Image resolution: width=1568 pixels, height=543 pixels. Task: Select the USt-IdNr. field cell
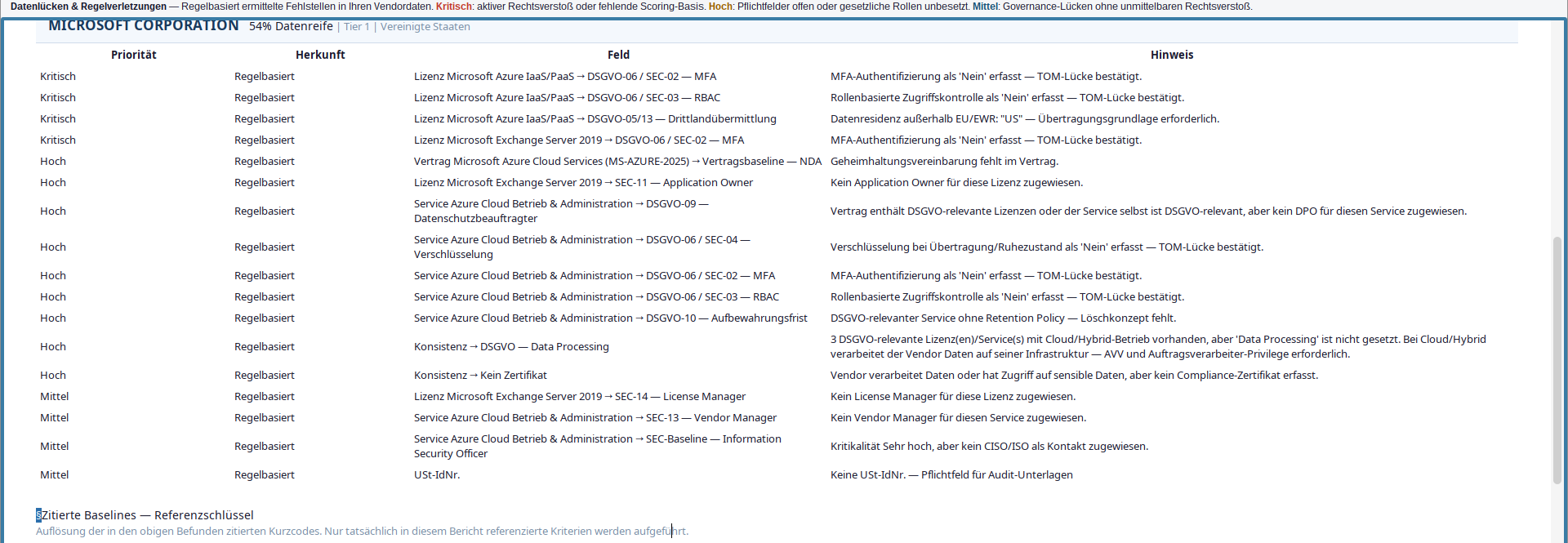click(x=437, y=474)
